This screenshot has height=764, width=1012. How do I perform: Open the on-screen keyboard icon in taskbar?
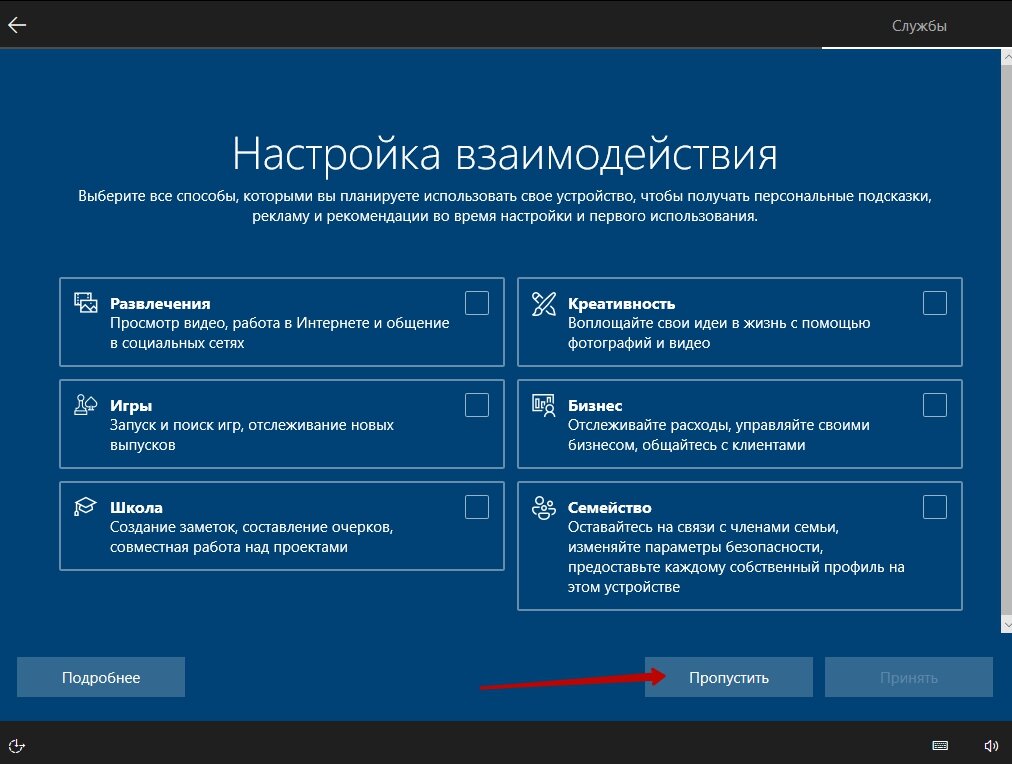(940, 745)
